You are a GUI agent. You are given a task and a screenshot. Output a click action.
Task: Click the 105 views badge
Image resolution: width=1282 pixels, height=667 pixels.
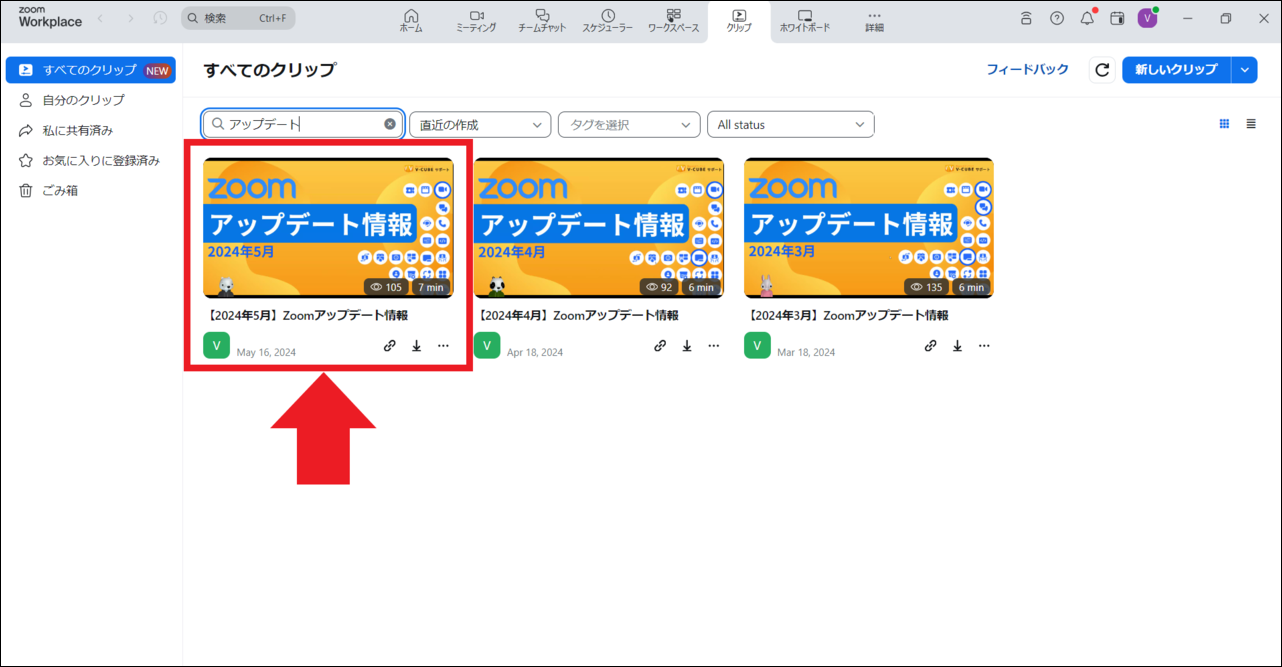point(386,287)
